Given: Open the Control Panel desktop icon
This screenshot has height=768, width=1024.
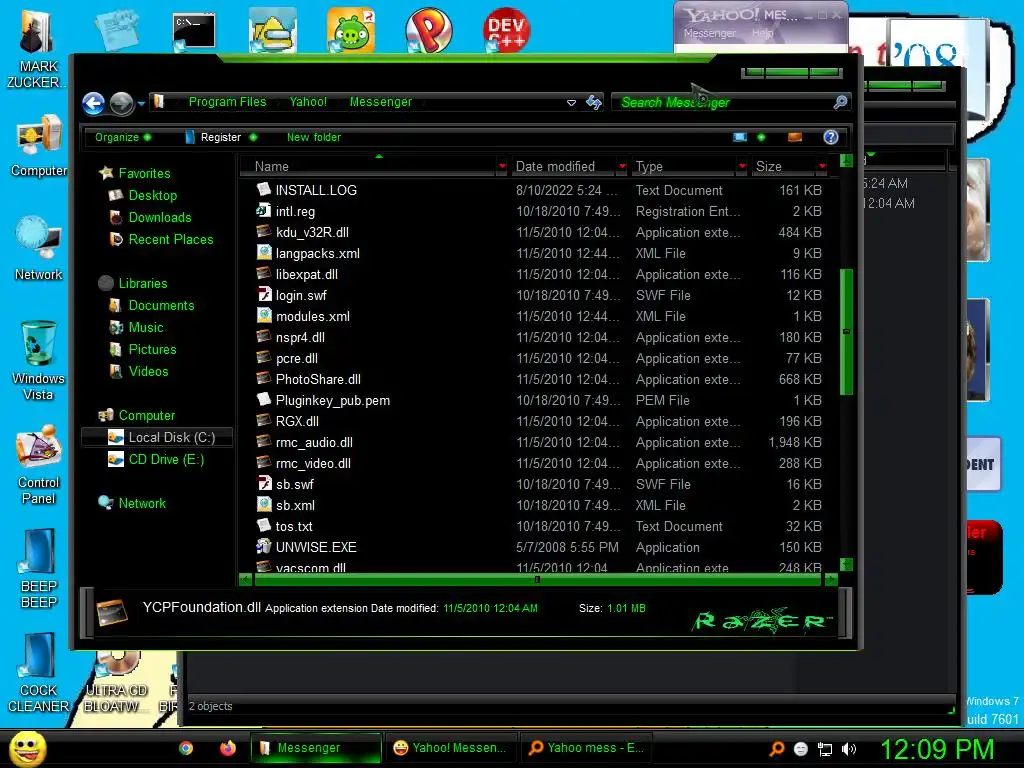Looking at the screenshot, I should coord(39,465).
